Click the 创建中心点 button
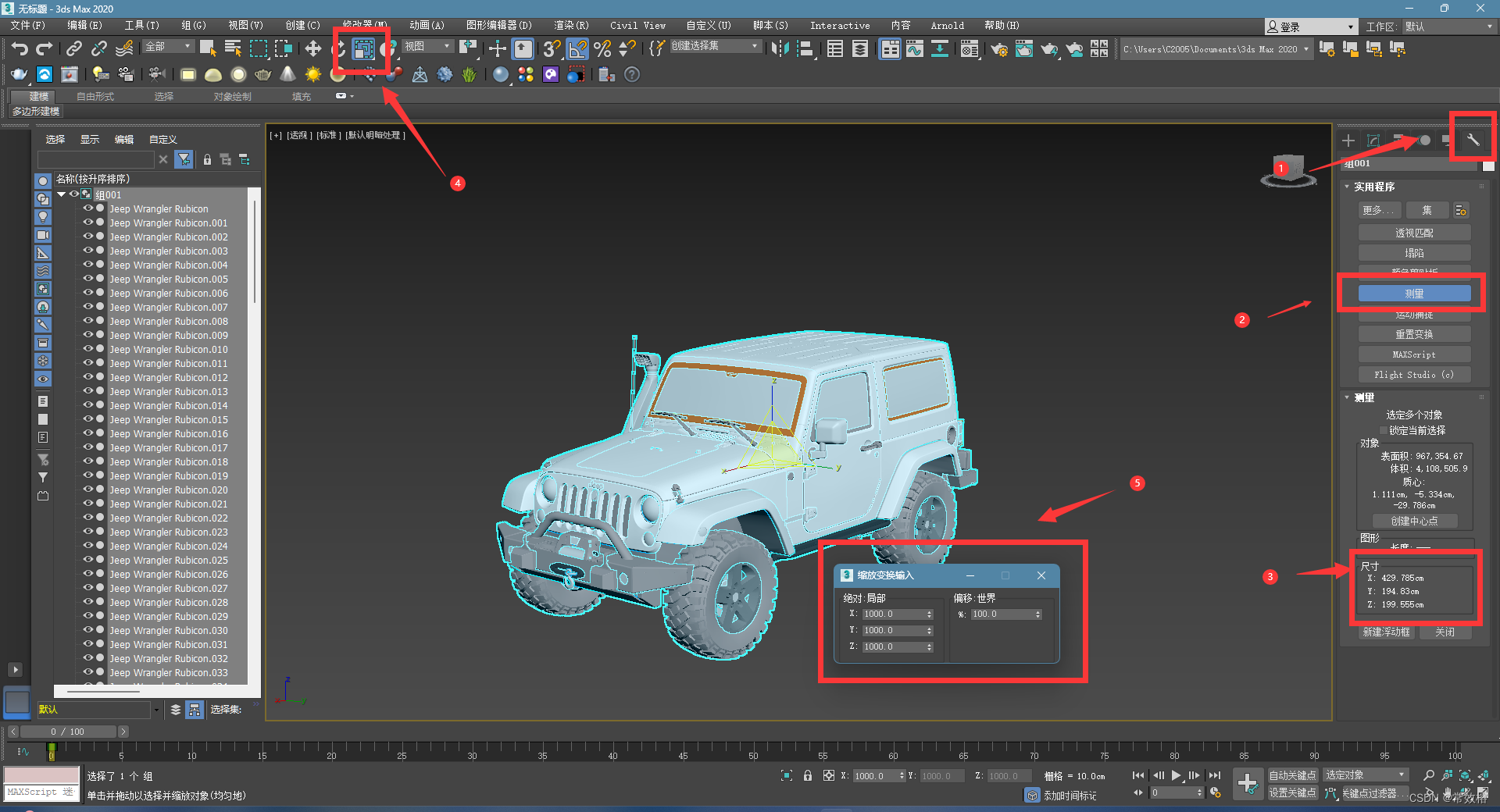The image size is (1500, 812). [x=1414, y=521]
